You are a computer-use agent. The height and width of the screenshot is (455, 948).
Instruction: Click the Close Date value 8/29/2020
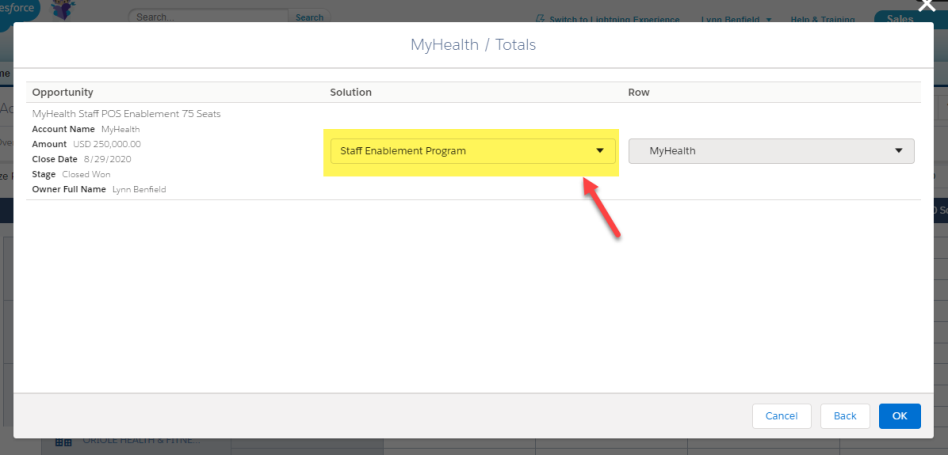pos(107,160)
